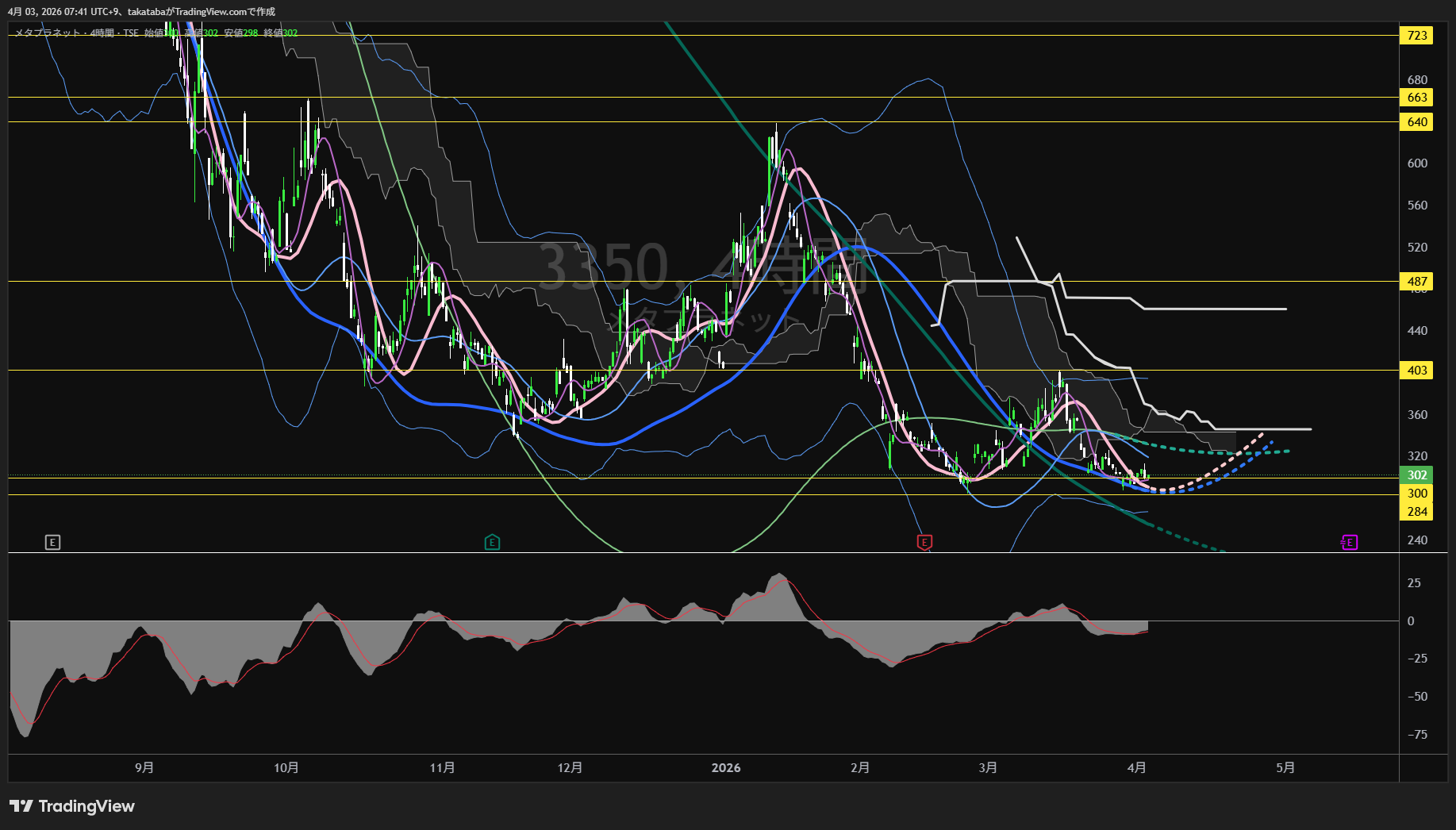Select the yellow 487 price level label
This screenshot has height=830, width=1456.
coord(1417,282)
